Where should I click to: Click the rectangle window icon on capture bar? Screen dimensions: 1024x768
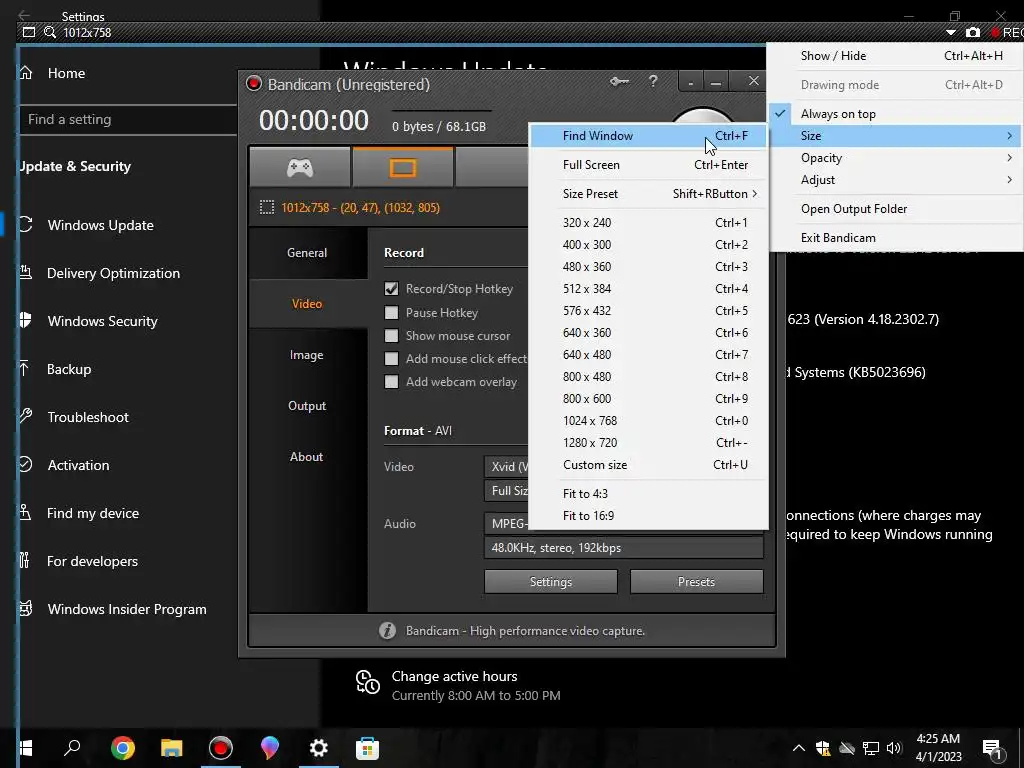click(29, 32)
